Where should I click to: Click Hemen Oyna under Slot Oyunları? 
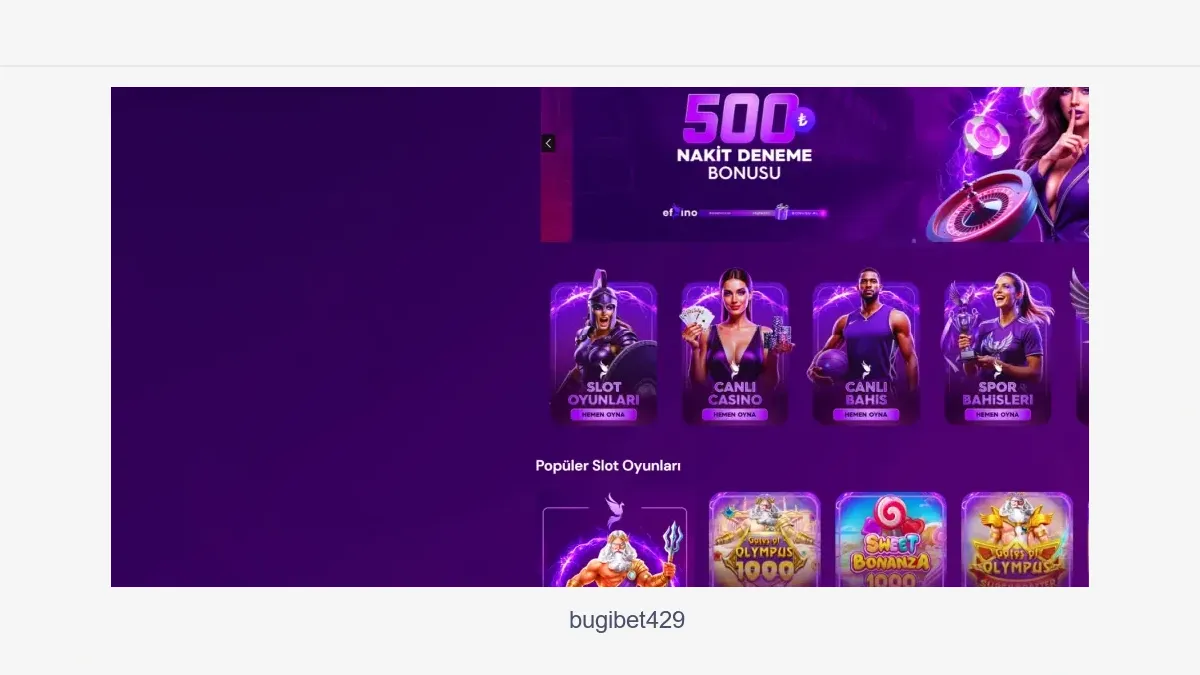pos(603,414)
